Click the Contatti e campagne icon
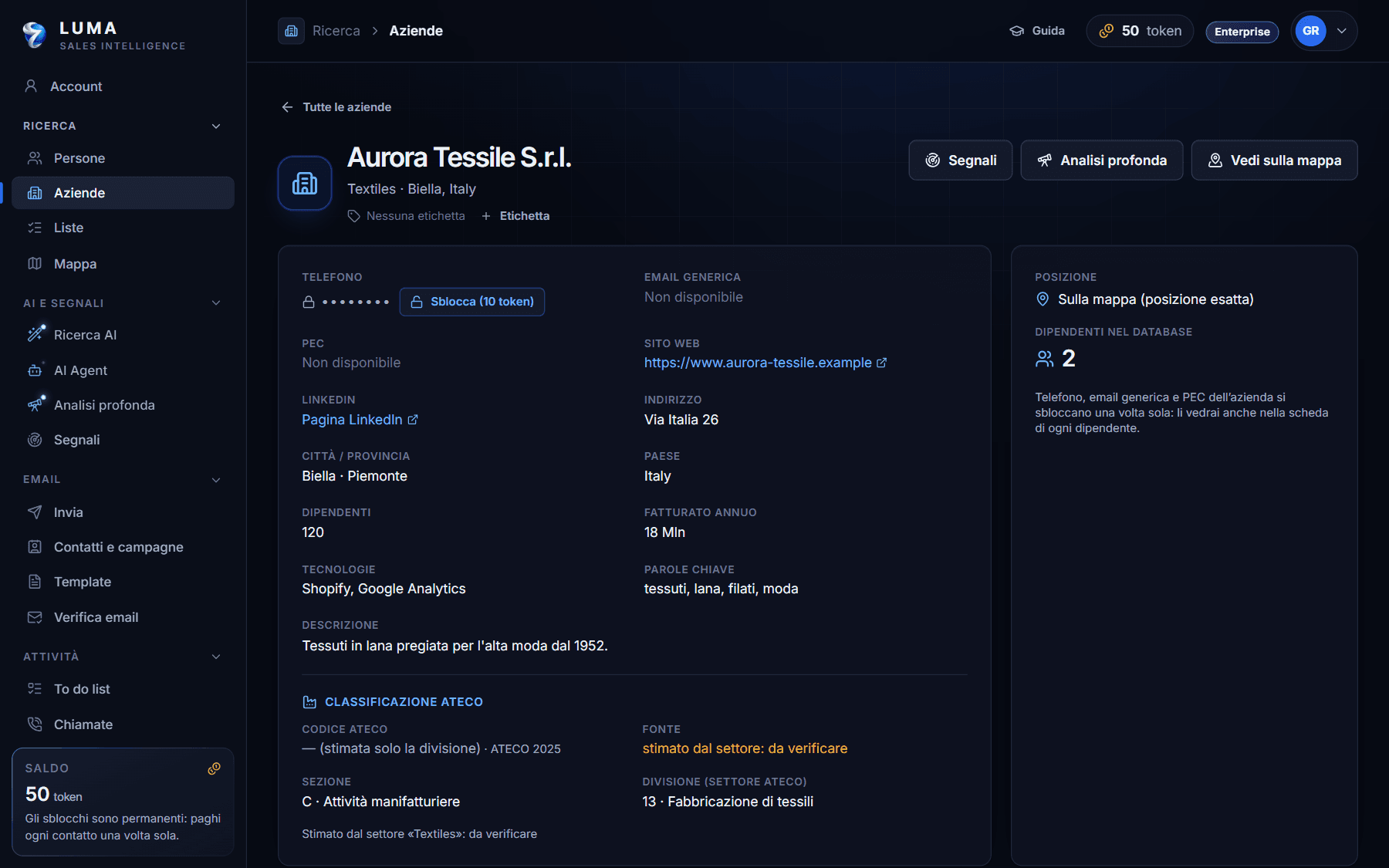Viewport: 1389px width, 868px height. point(35,547)
